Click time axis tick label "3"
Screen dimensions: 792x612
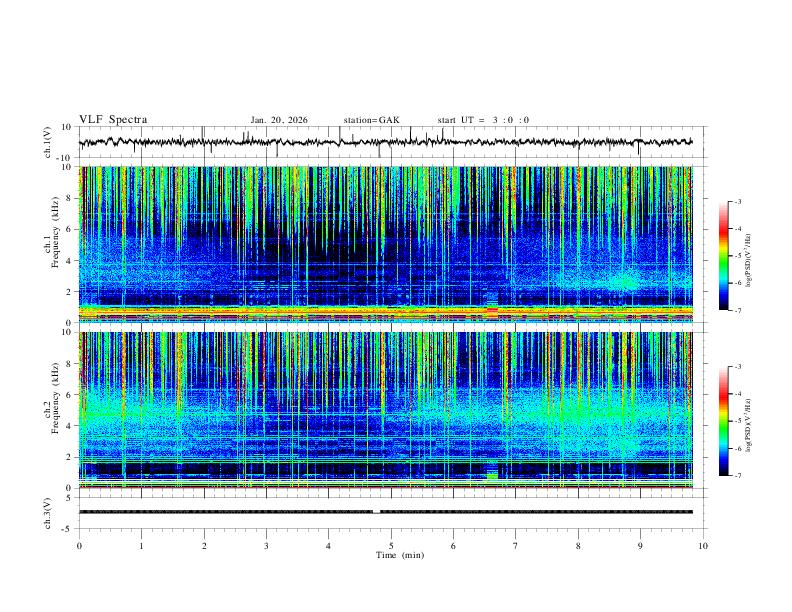pos(266,546)
